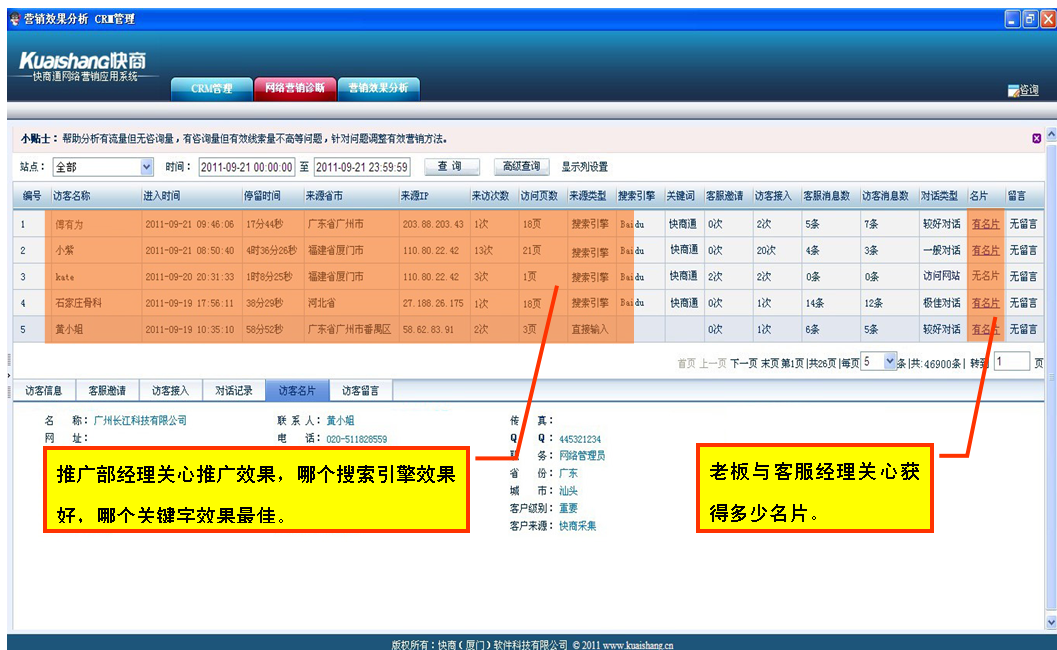
Task: Click the 咨询 icon at top right
Action: pos(1024,91)
